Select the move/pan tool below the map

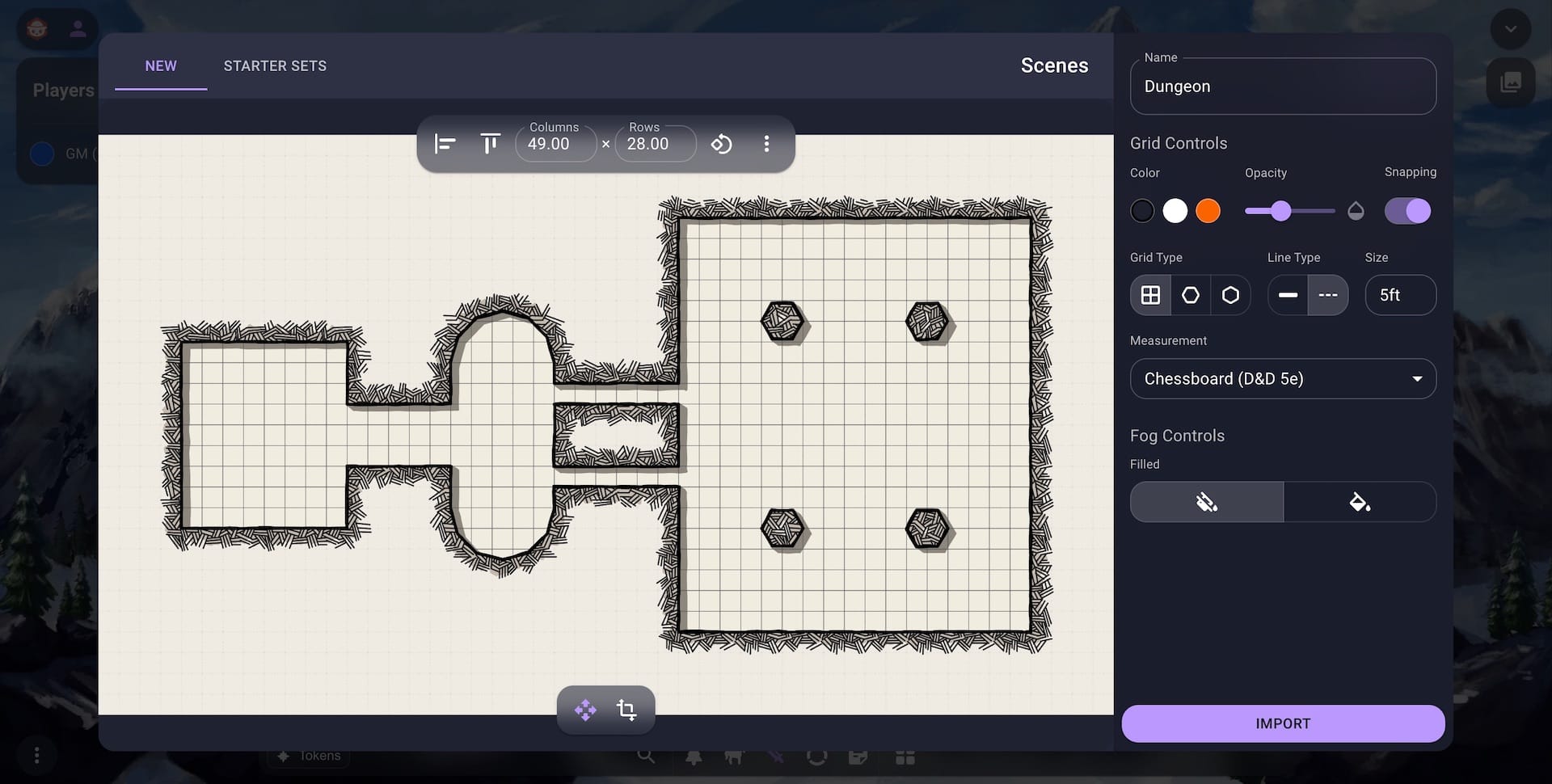click(584, 710)
